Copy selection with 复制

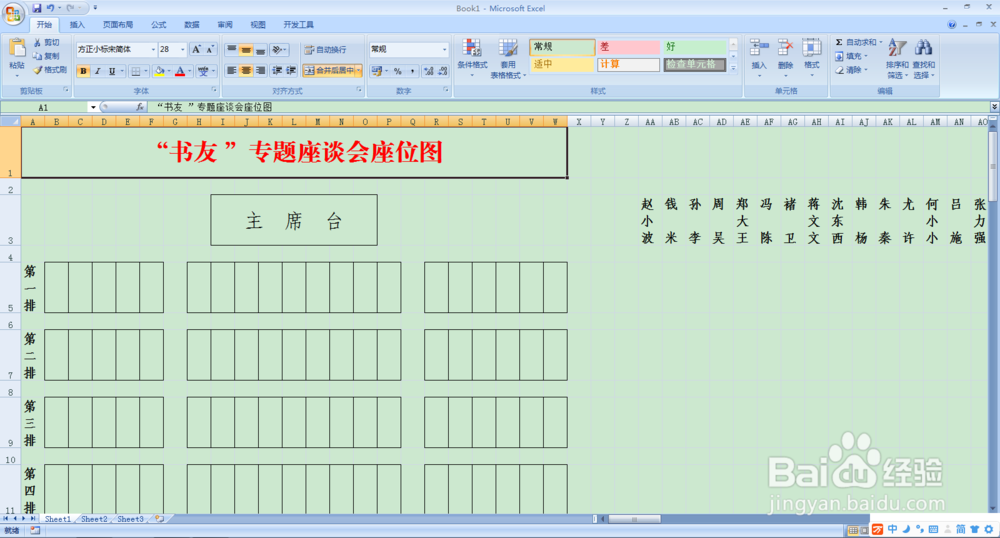[47, 56]
